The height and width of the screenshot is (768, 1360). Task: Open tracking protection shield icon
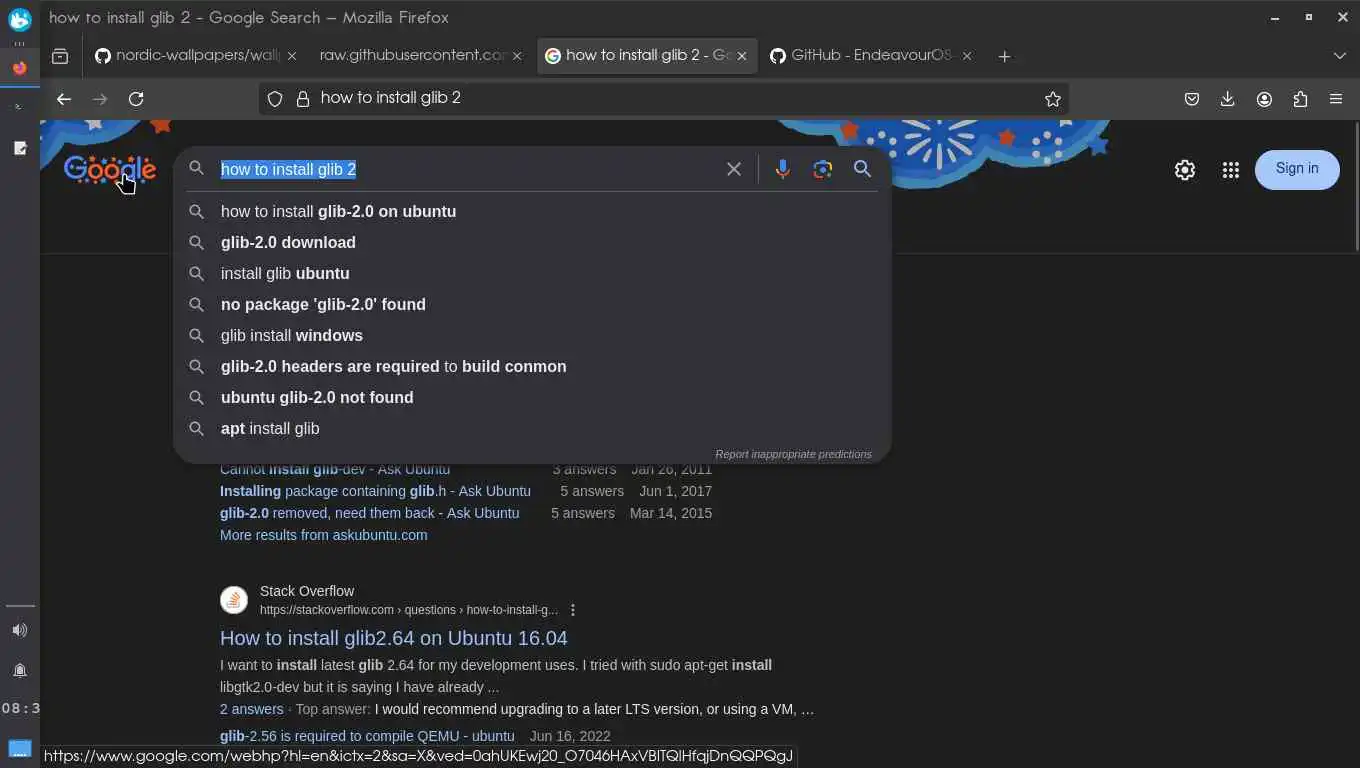pyautogui.click(x=275, y=98)
